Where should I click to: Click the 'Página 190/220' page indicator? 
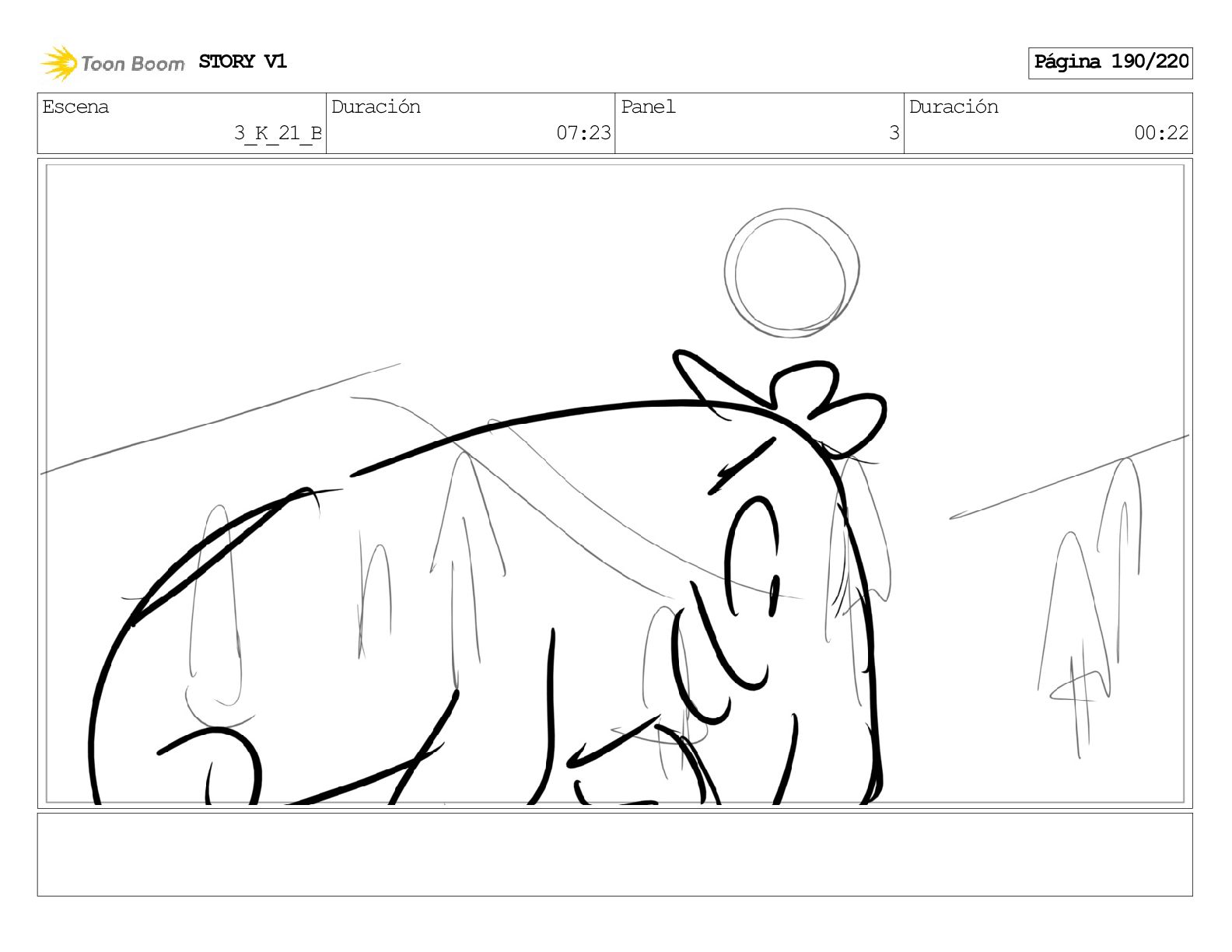(x=1111, y=62)
